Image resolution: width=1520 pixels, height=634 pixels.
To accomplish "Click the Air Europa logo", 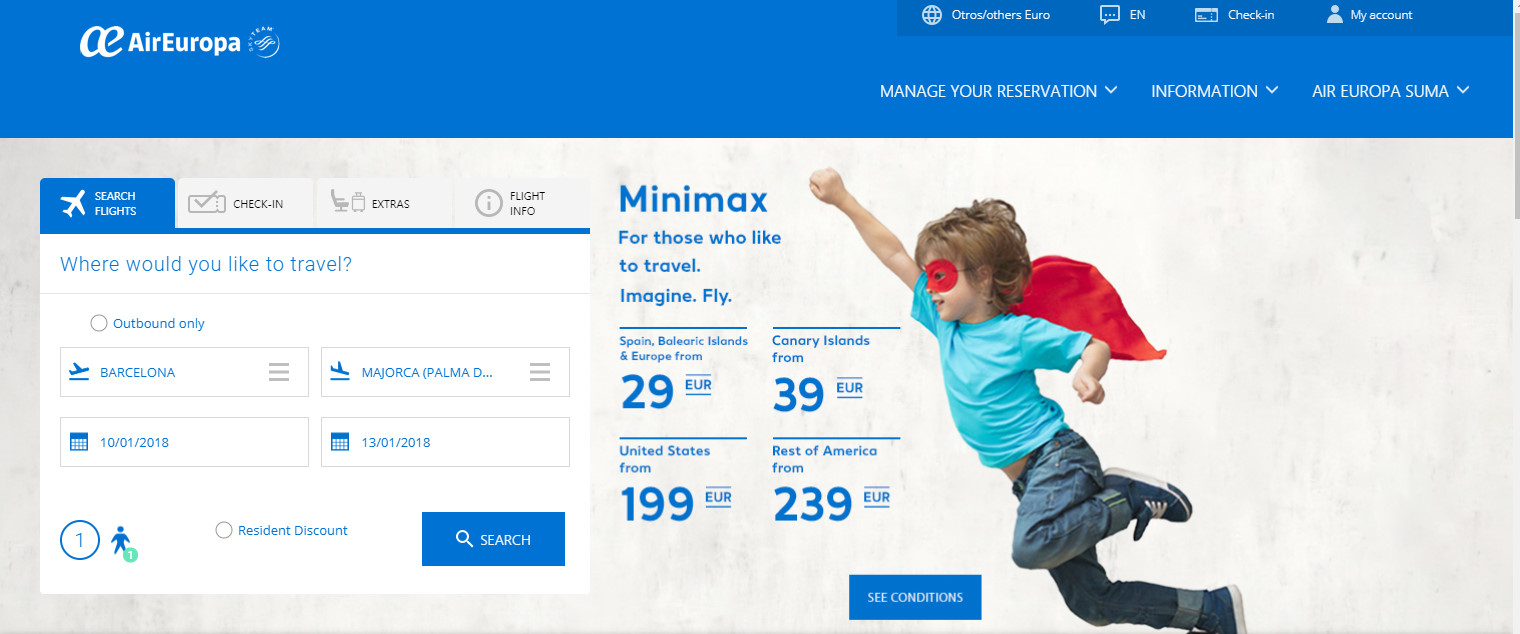I will click(160, 42).
